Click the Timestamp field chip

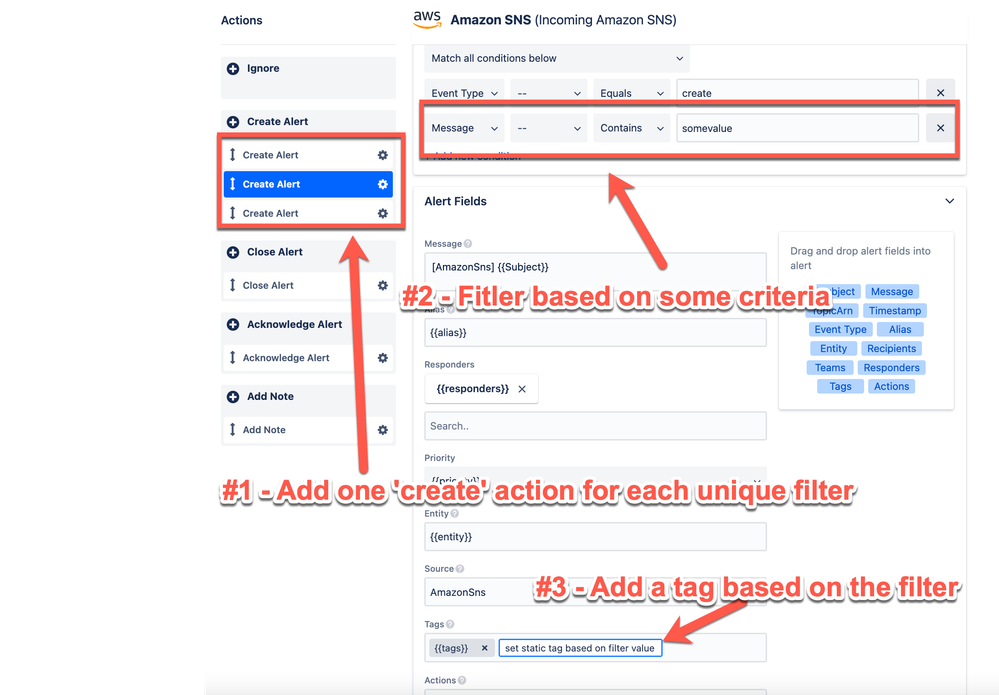(895, 311)
